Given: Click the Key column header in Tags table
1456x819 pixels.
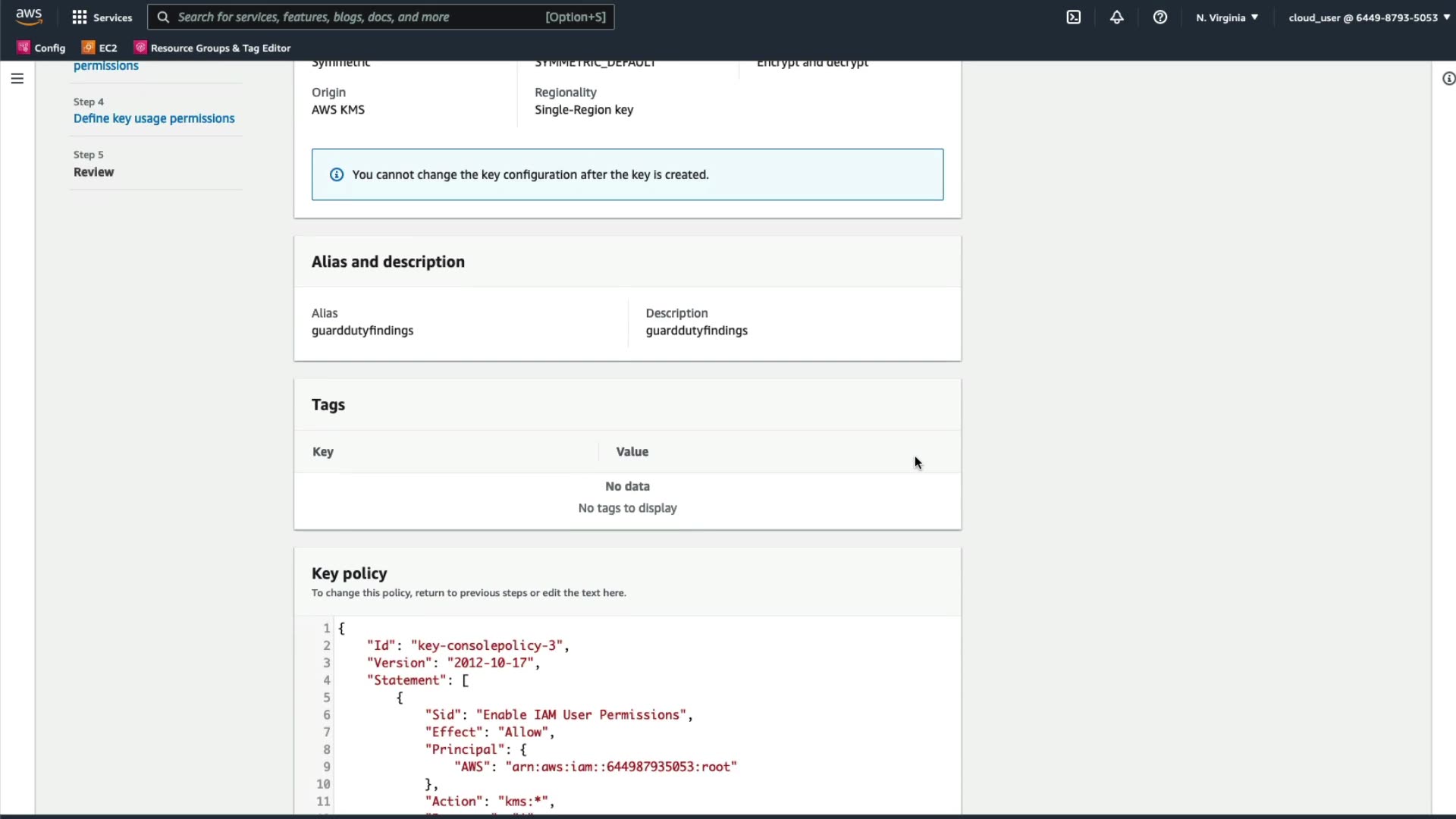Looking at the screenshot, I should [323, 452].
